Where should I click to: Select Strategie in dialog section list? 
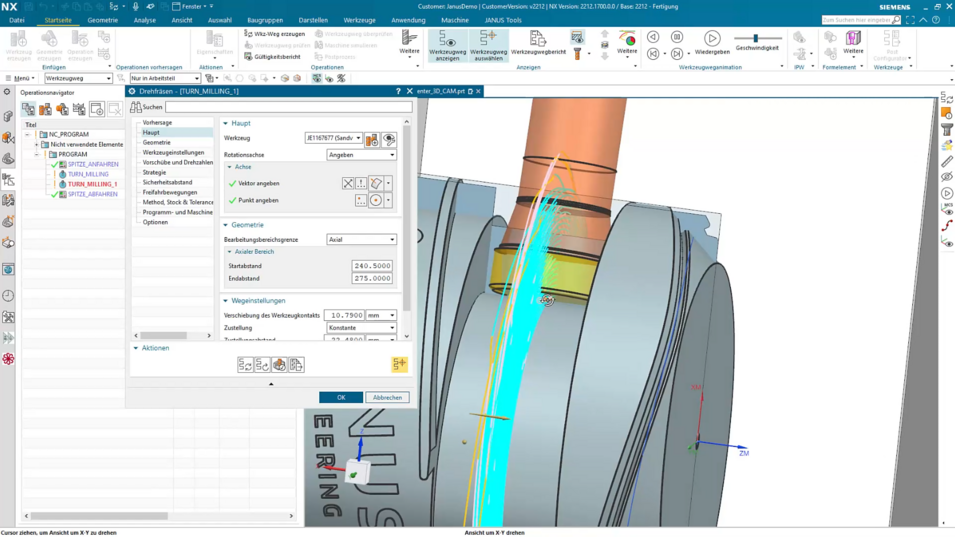(154, 172)
